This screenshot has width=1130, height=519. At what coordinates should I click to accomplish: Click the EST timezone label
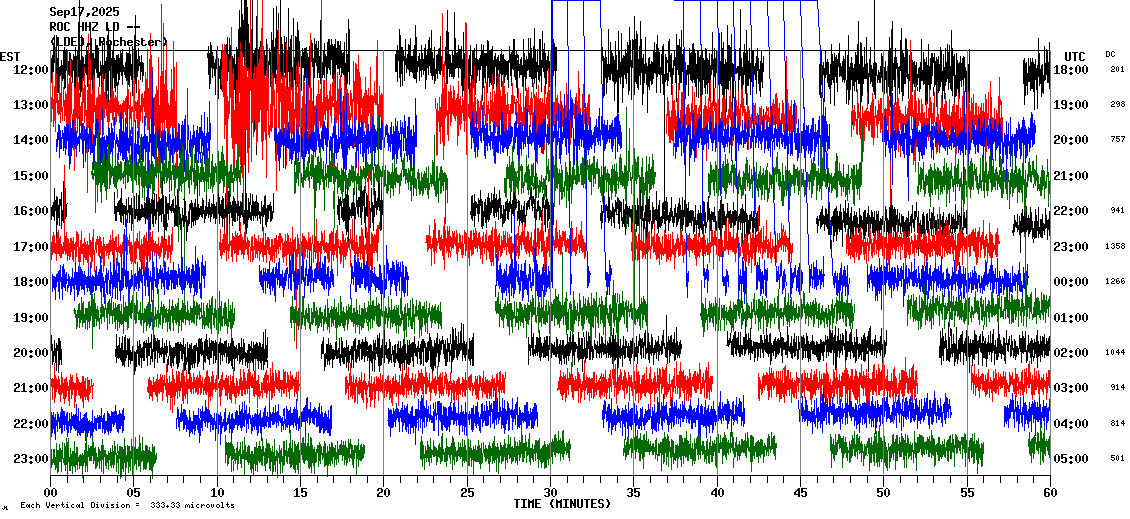point(10,56)
